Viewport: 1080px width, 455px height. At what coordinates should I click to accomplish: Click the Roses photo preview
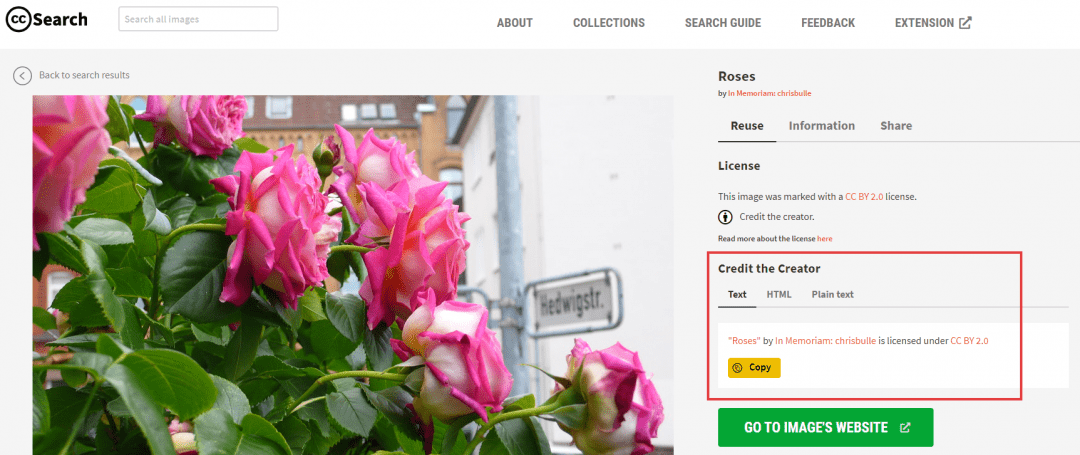point(350,275)
